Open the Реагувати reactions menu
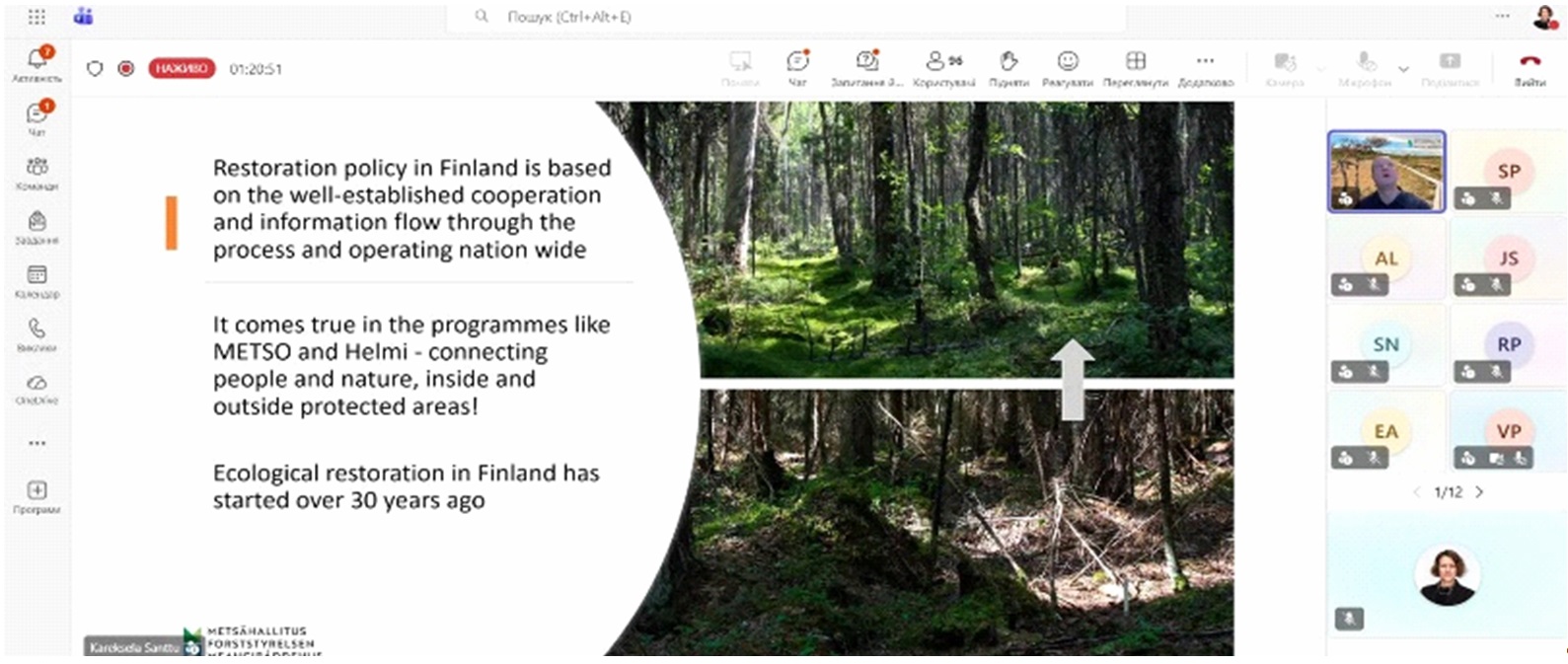The width and height of the screenshot is (1568, 664). click(1068, 68)
